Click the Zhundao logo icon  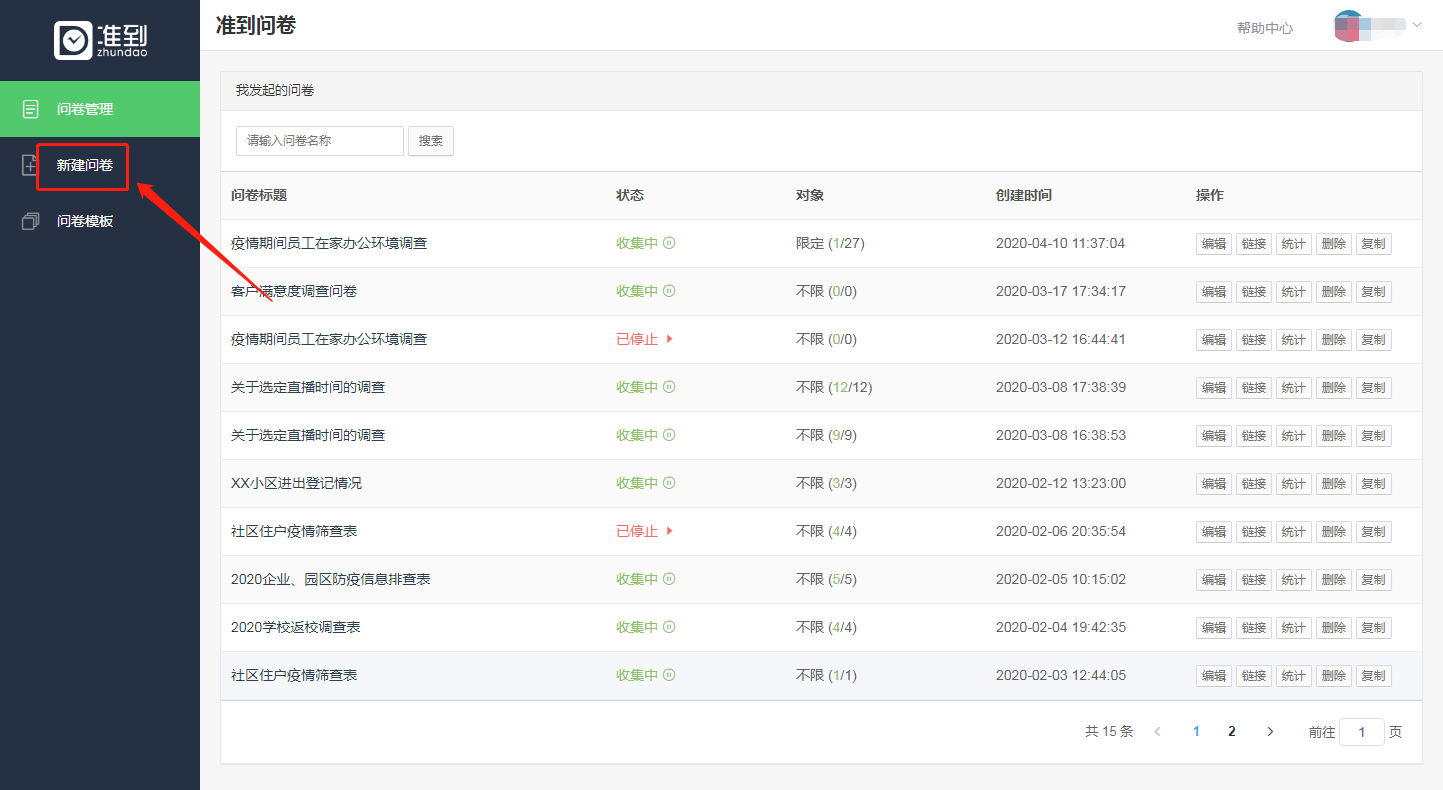tap(73, 40)
